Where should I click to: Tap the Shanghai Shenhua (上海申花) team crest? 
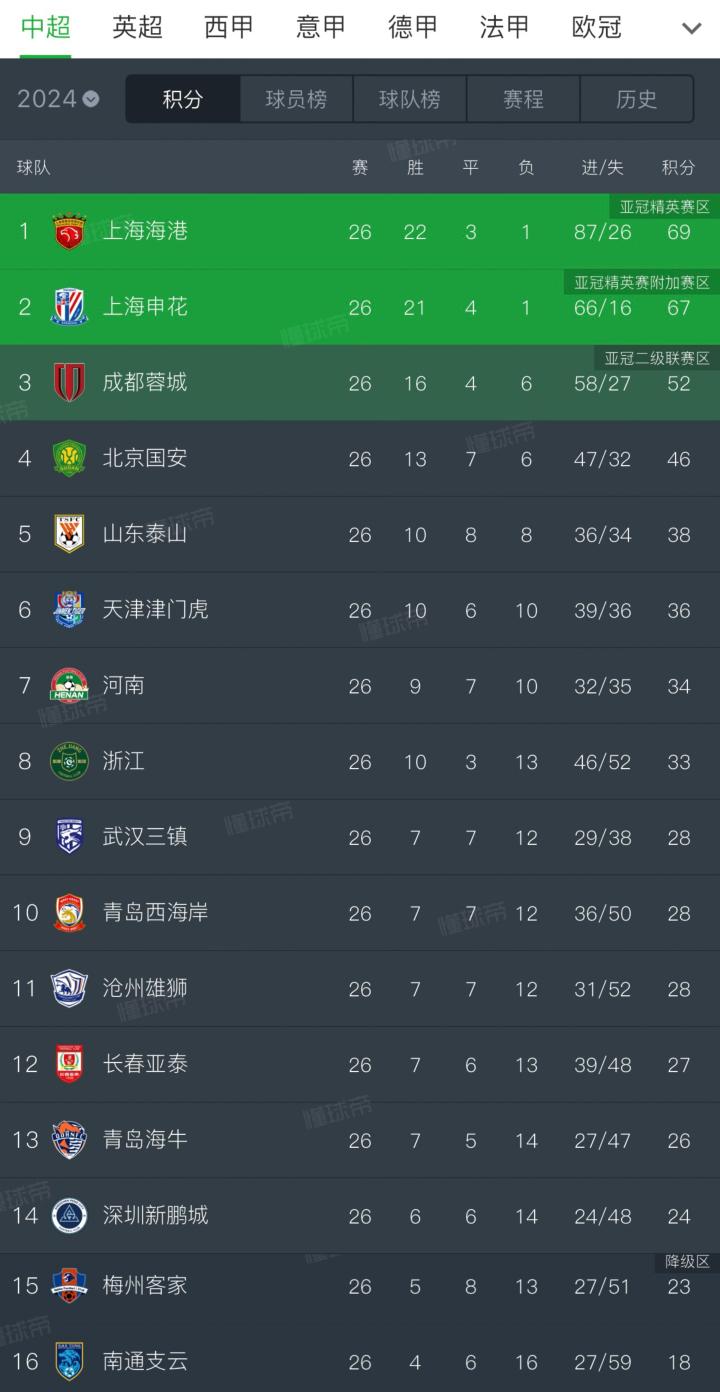coord(69,307)
